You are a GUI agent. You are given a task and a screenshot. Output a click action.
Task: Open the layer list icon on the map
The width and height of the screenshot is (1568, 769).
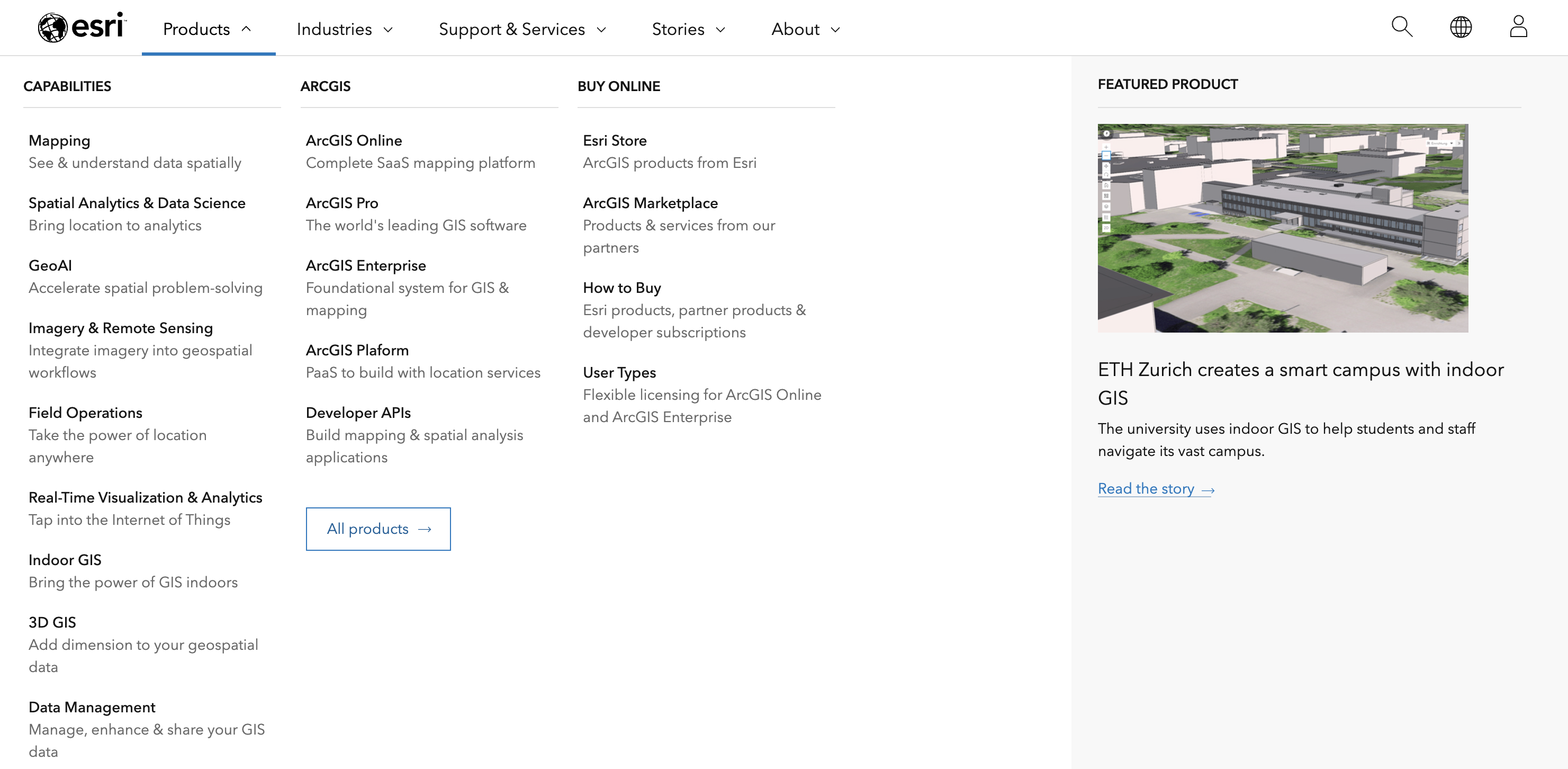(x=1106, y=217)
